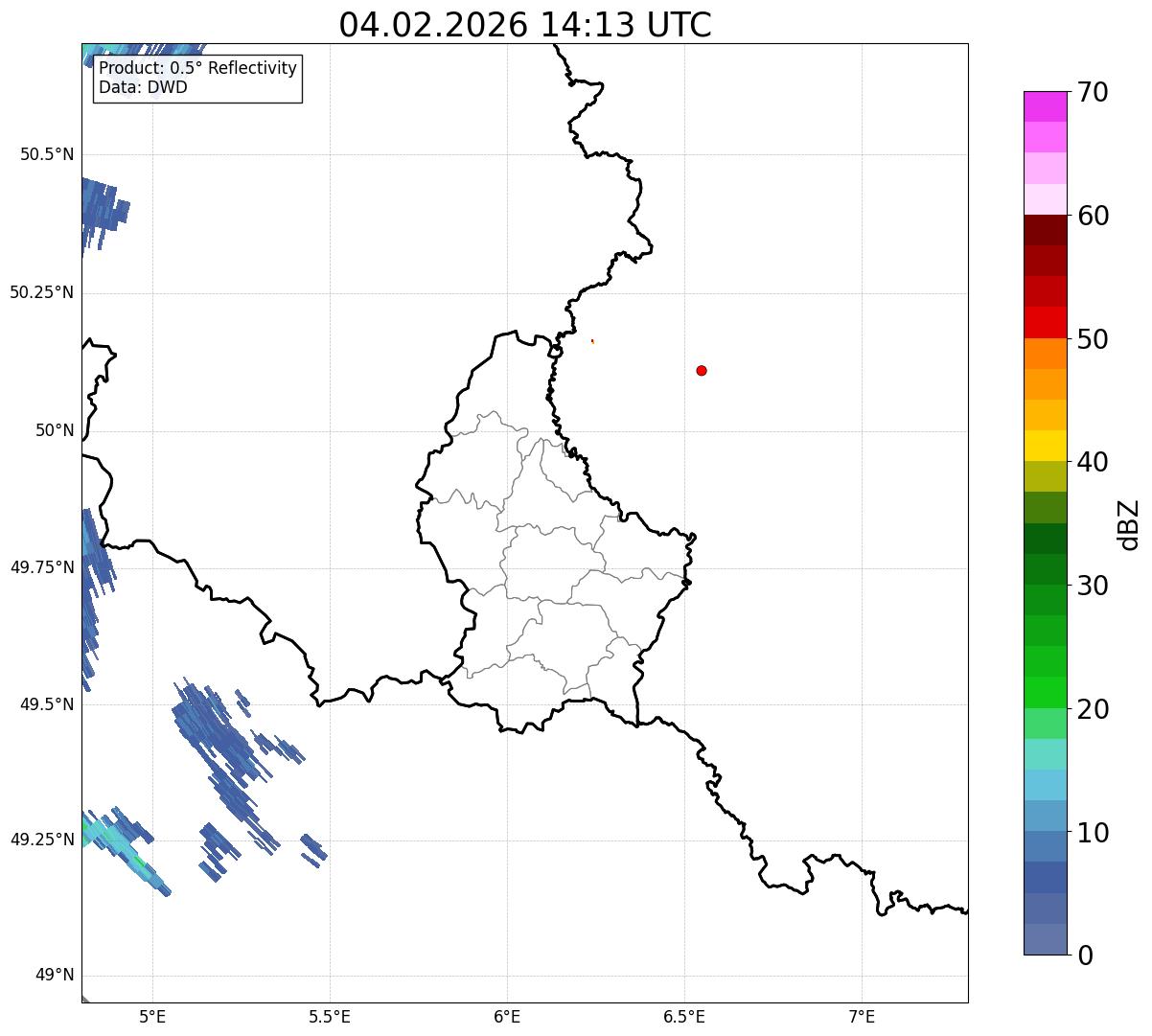This screenshot has height=1036, width=1152.
Task: Click the 50°N latitude label
Action: [54, 430]
